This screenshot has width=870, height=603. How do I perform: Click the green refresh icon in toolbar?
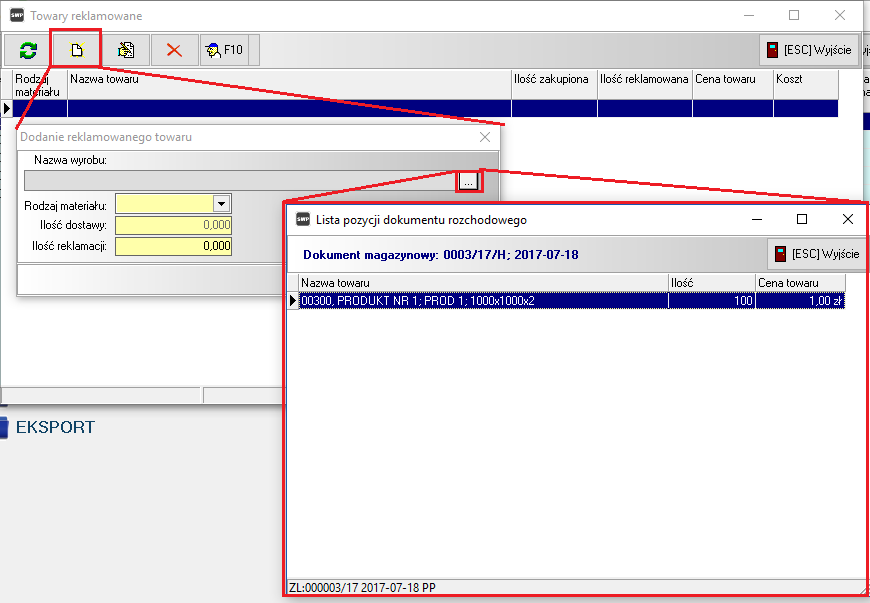[28, 50]
